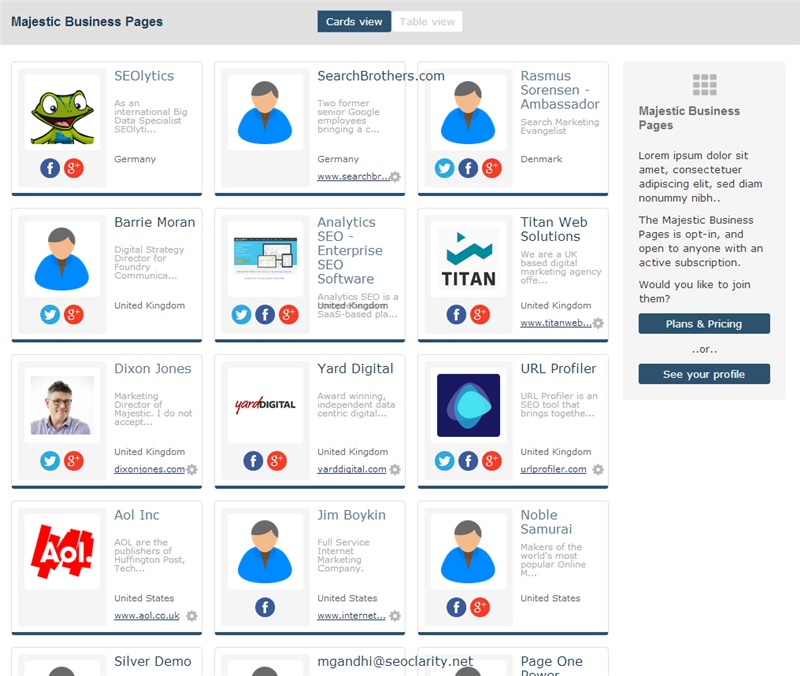Click gear icon beside www.internet link

(395, 616)
